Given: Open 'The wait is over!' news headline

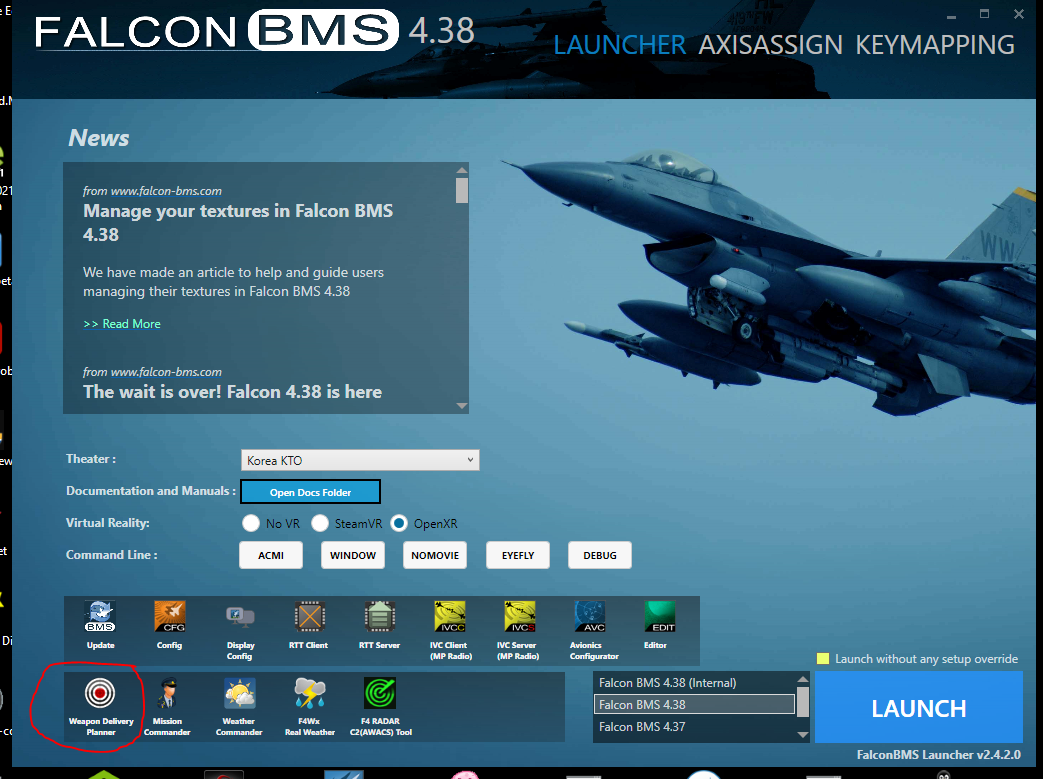Looking at the screenshot, I should point(232,392).
